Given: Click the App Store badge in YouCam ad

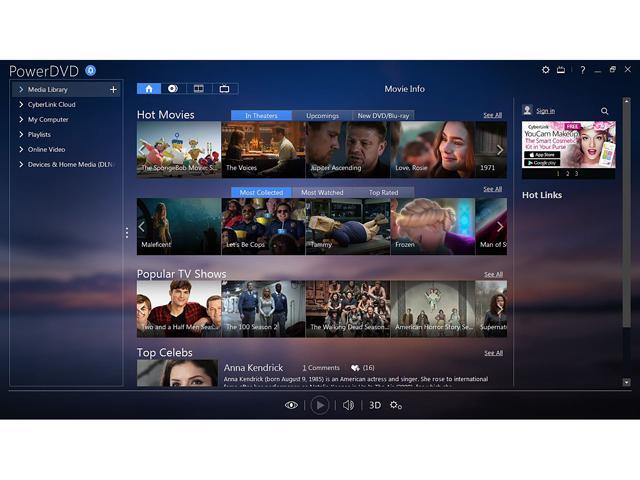Looking at the screenshot, I should [542, 155].
